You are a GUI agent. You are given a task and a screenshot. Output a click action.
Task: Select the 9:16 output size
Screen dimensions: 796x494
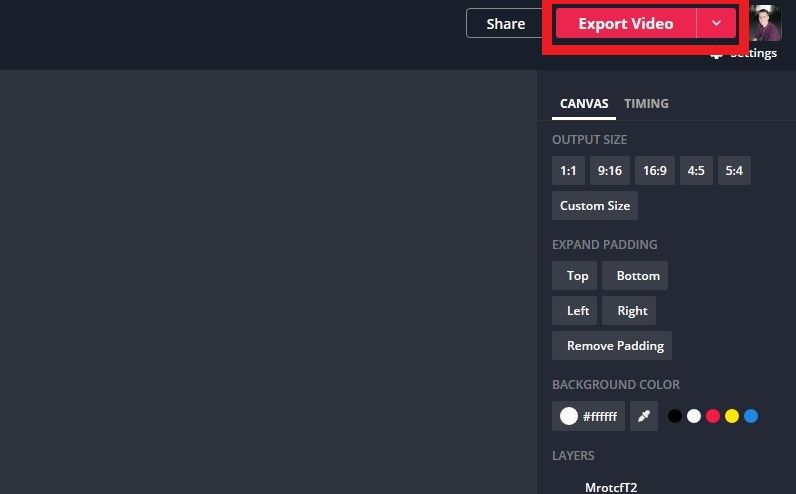[x=610, y=171]
